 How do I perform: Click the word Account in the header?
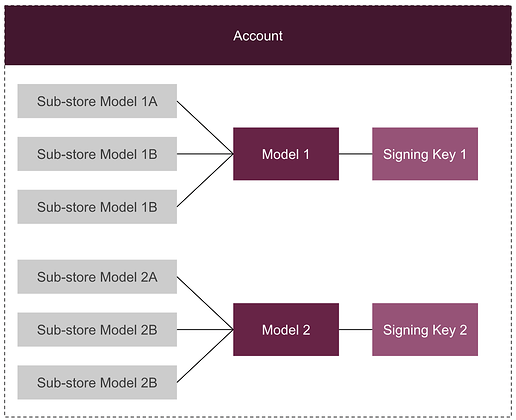tap(258, 36)
